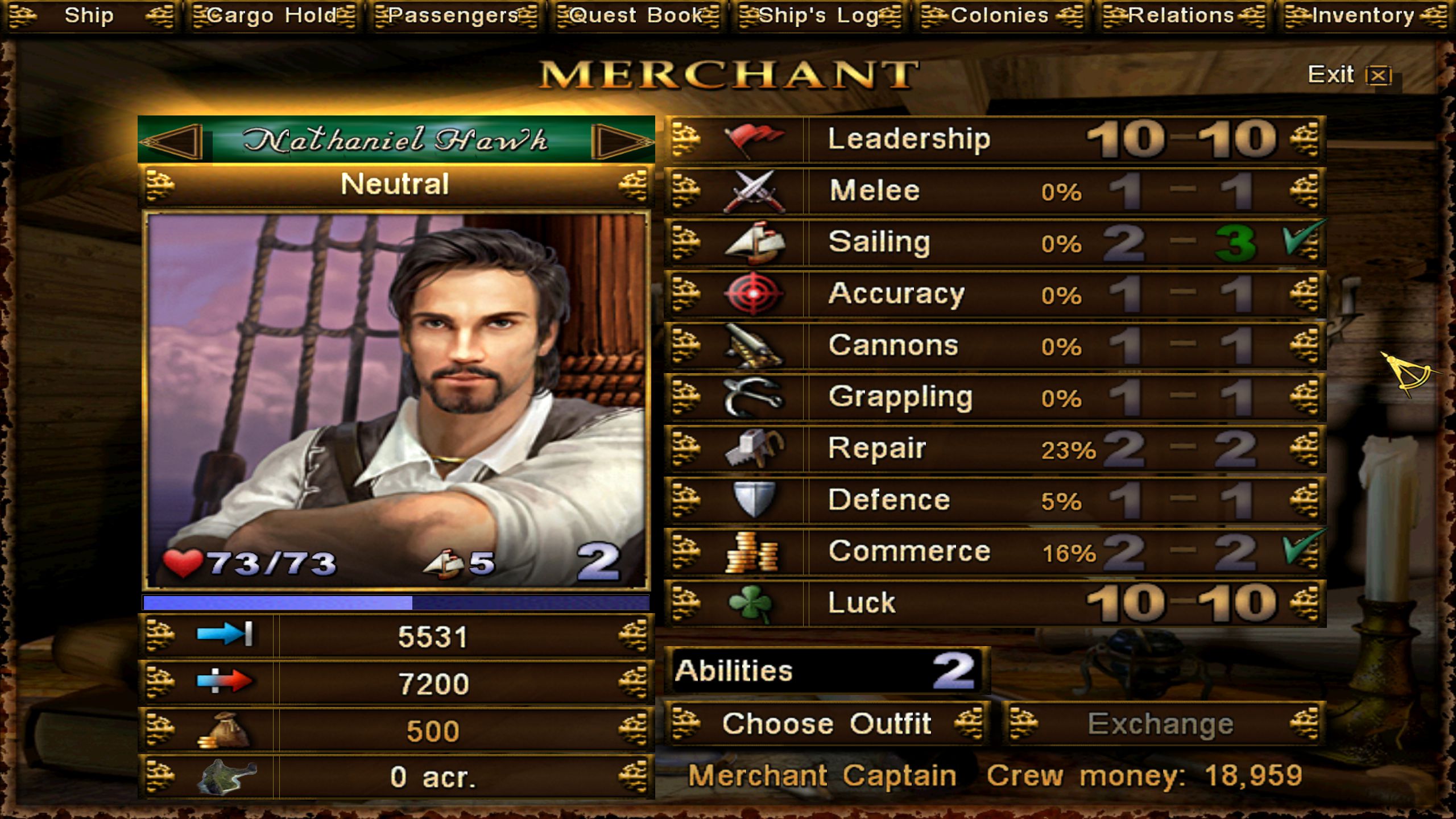
Task: Select the Cannons skill icon
Action: [754, 345]
